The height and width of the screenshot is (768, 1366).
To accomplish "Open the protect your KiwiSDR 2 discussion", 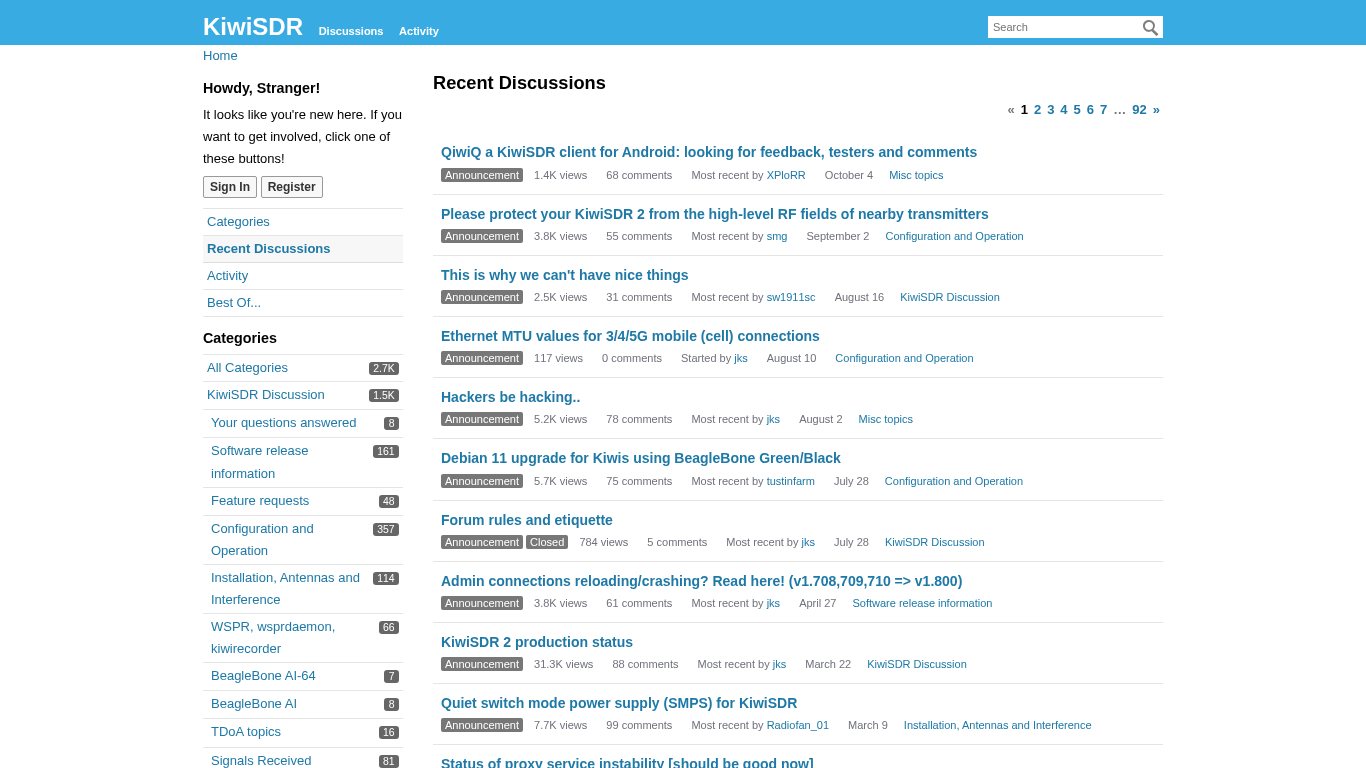I will coord(715,214).
